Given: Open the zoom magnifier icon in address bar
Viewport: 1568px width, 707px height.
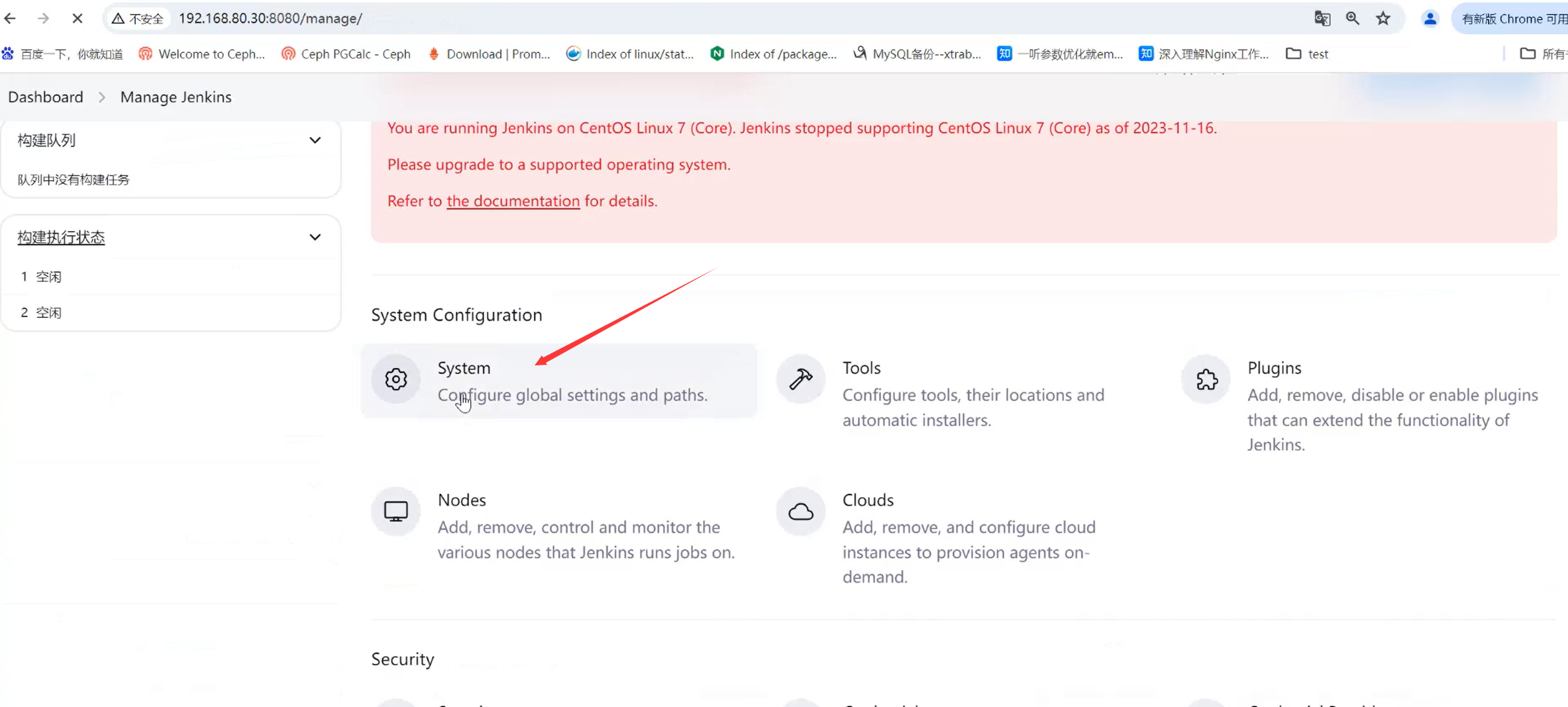Looking at the screenshot, I should (x=1353, y=19).
